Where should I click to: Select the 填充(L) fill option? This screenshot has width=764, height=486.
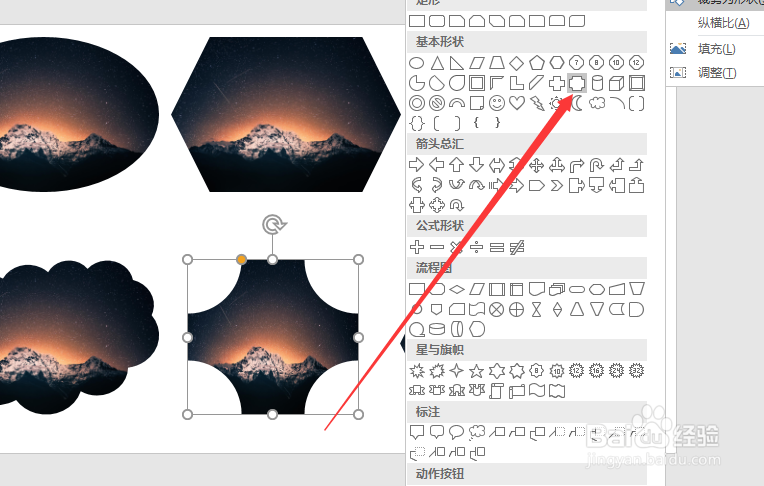(x=717, y=49)
